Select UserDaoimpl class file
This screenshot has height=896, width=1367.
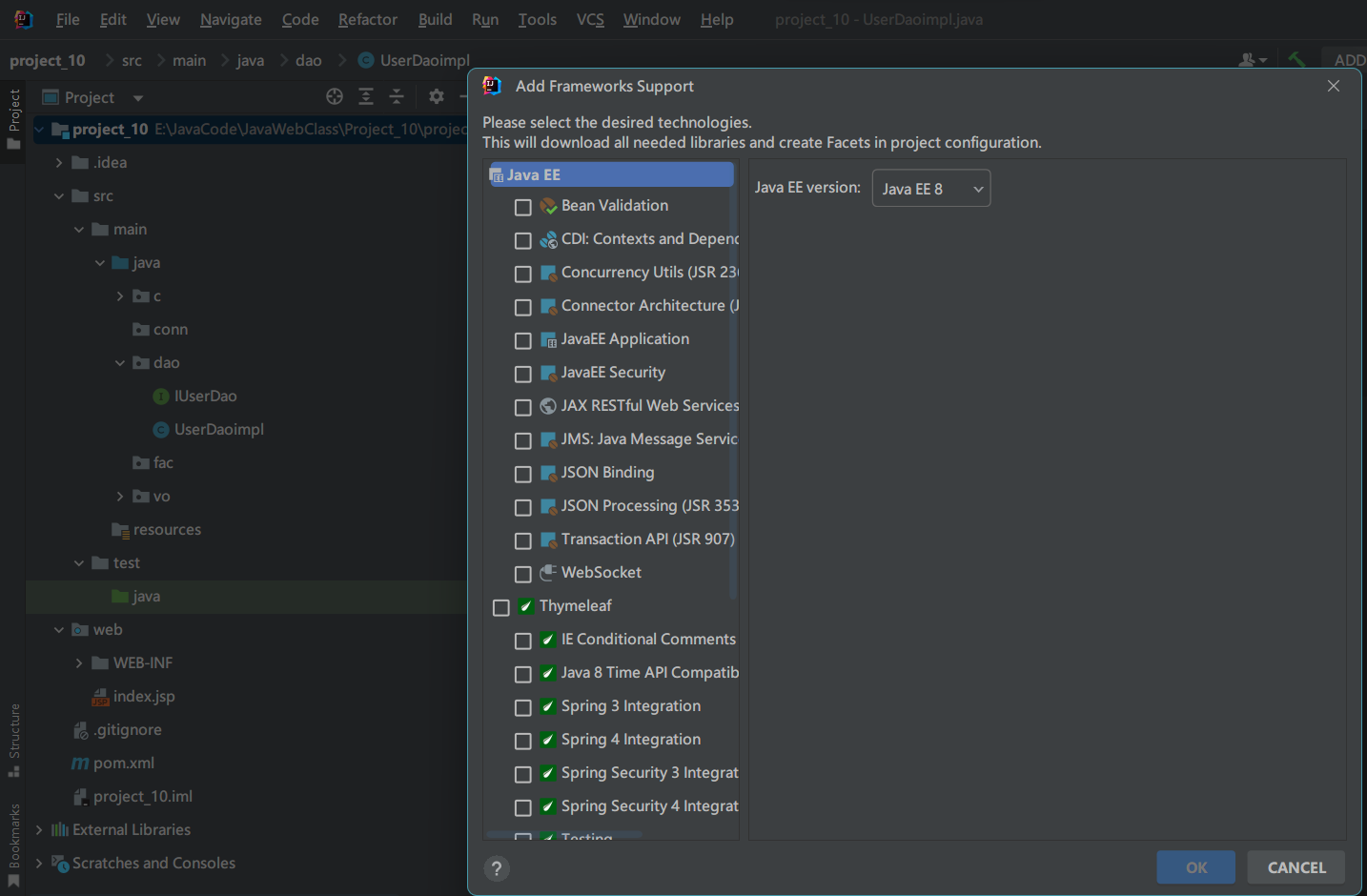pyautogui.click(x=209, y=429)
